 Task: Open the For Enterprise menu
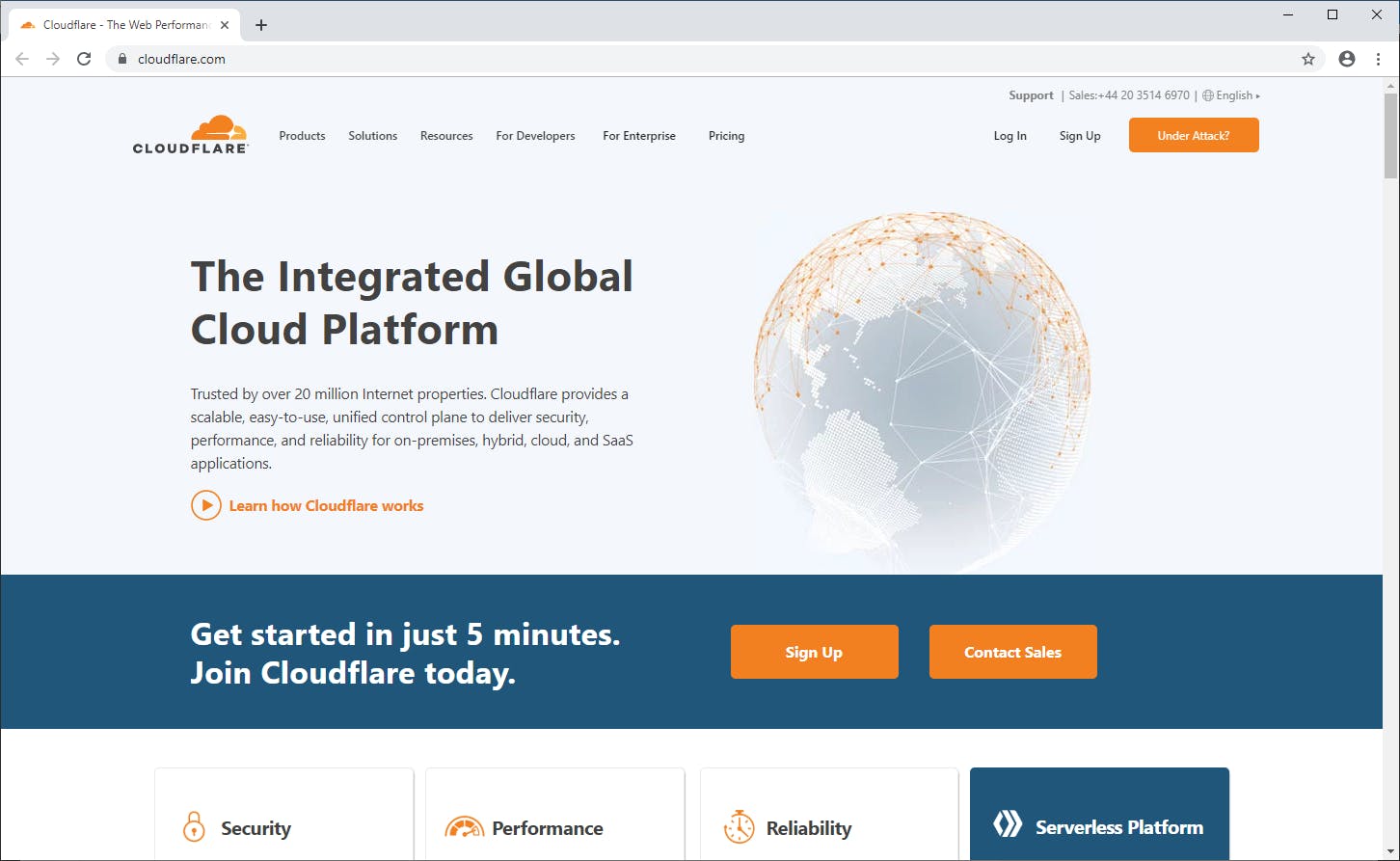[639, 136]
